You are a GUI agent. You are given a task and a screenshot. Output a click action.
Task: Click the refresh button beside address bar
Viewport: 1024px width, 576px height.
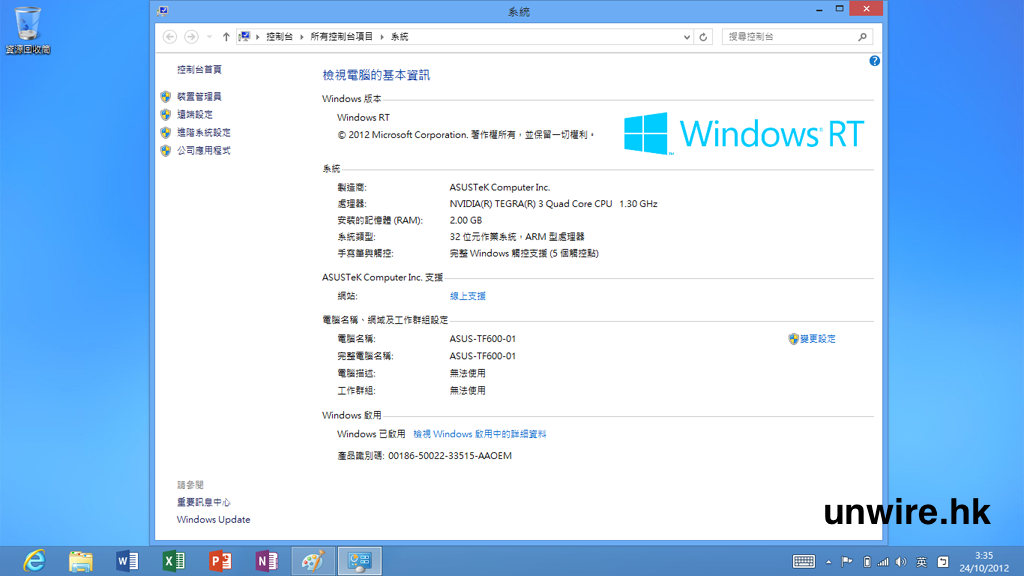[x=704, y=37]
